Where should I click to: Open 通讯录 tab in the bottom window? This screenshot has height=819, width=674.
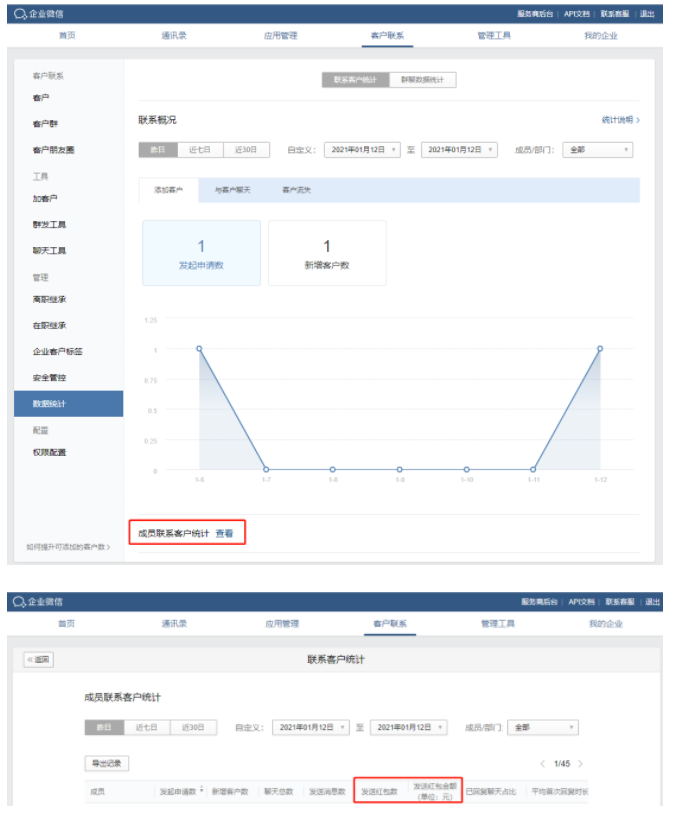click(x=175, y=624)
